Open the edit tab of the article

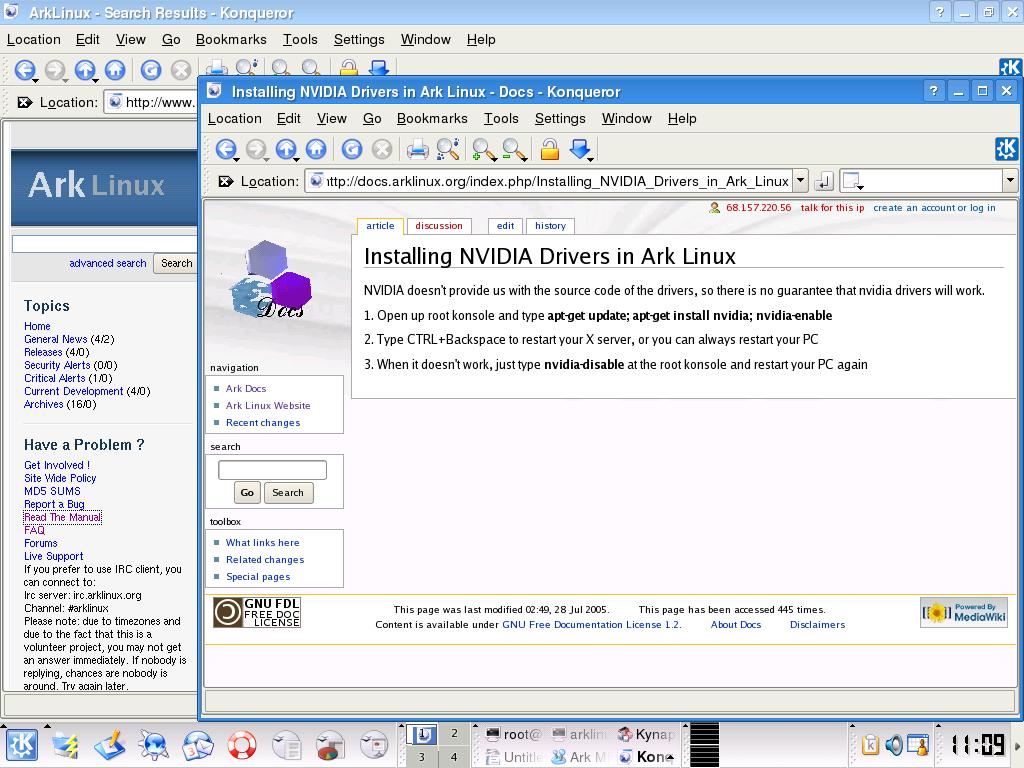coord(505,226)
